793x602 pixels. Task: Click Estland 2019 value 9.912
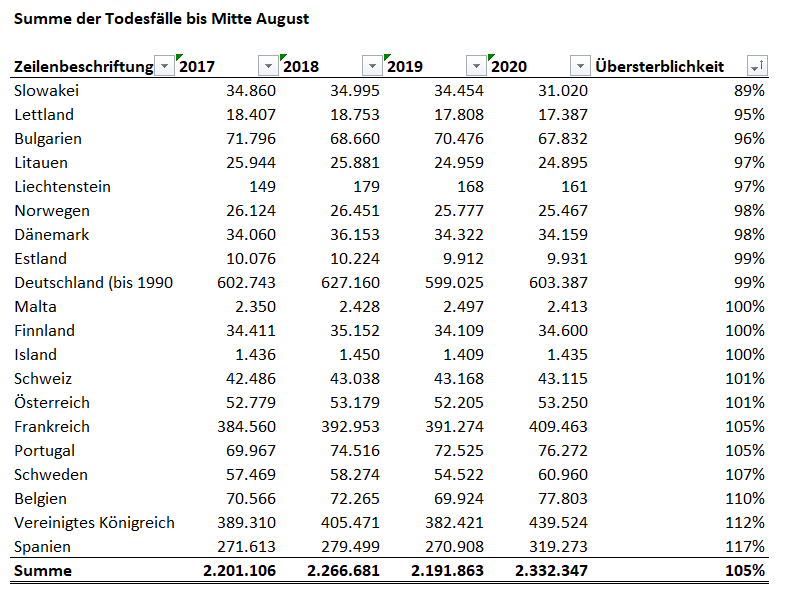coord(463,259)
